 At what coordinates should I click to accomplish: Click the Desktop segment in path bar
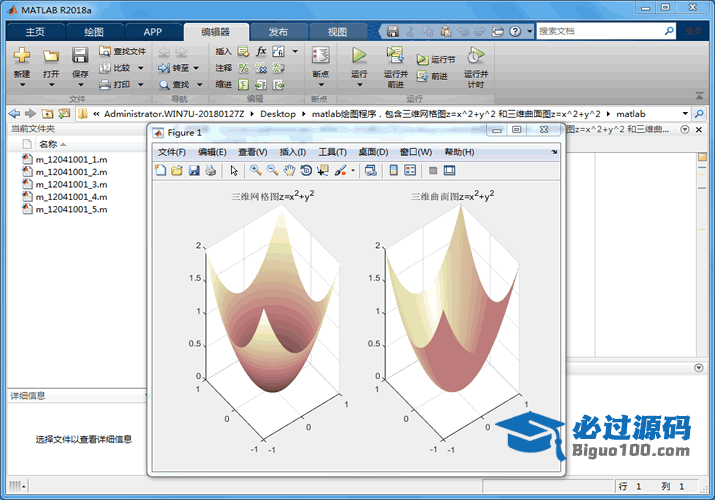[x=278, y=114]
